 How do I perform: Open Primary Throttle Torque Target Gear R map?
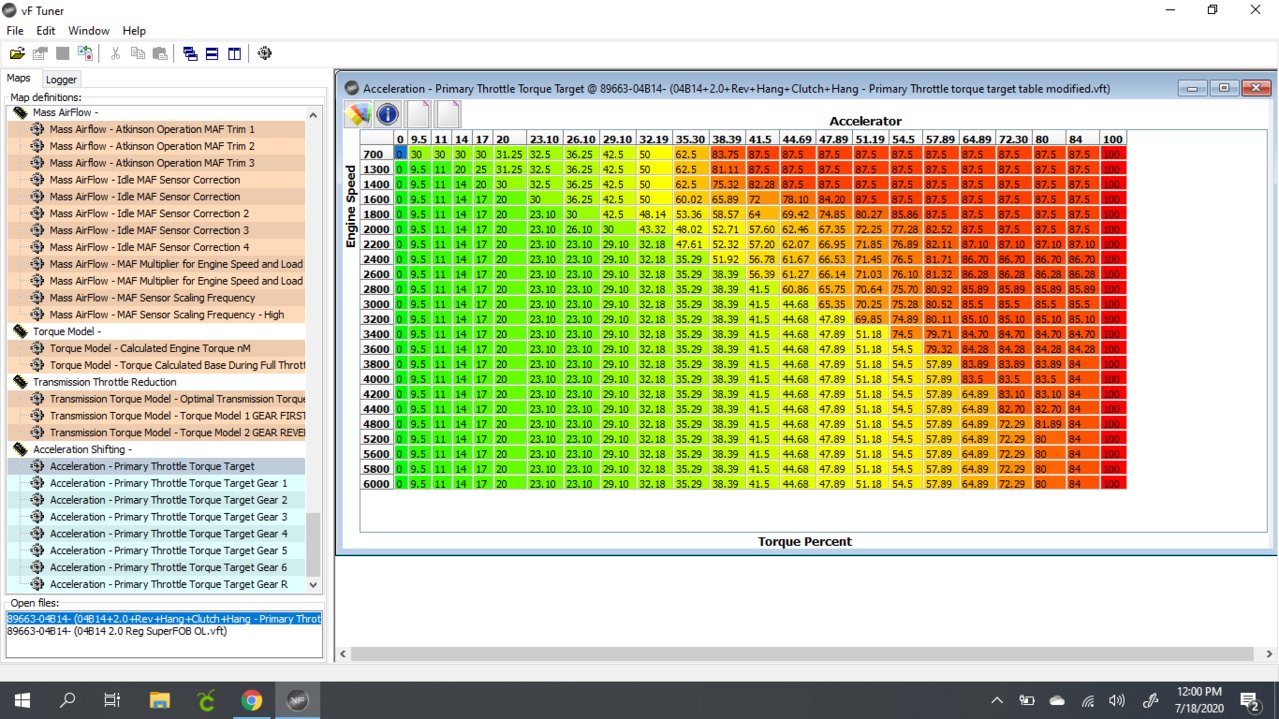click(168, 584)
